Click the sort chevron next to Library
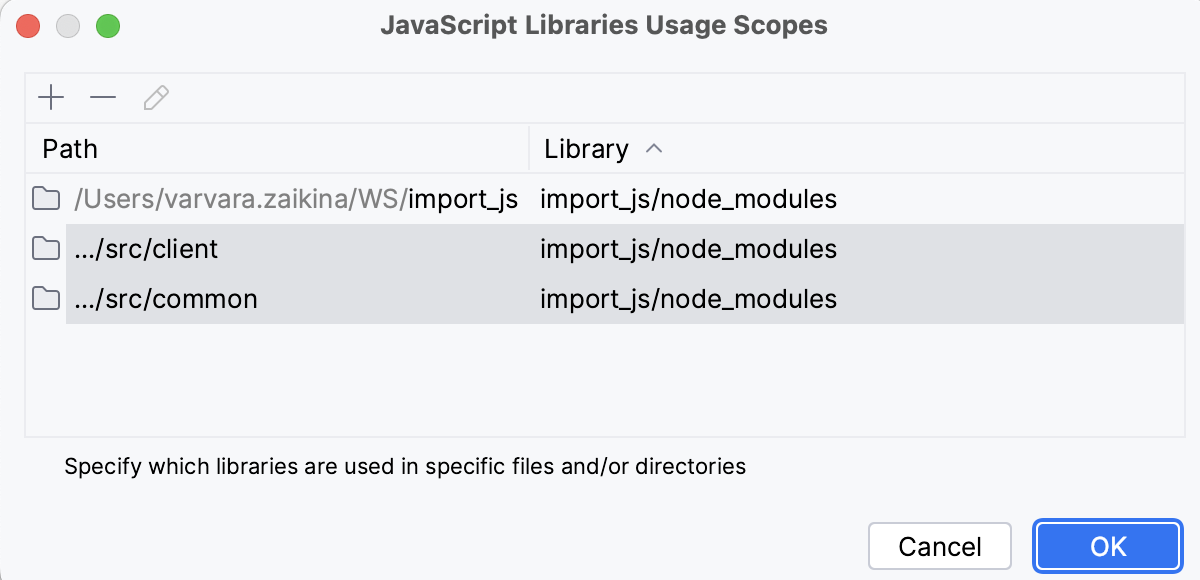The image size is (1200, 580). 655,148
